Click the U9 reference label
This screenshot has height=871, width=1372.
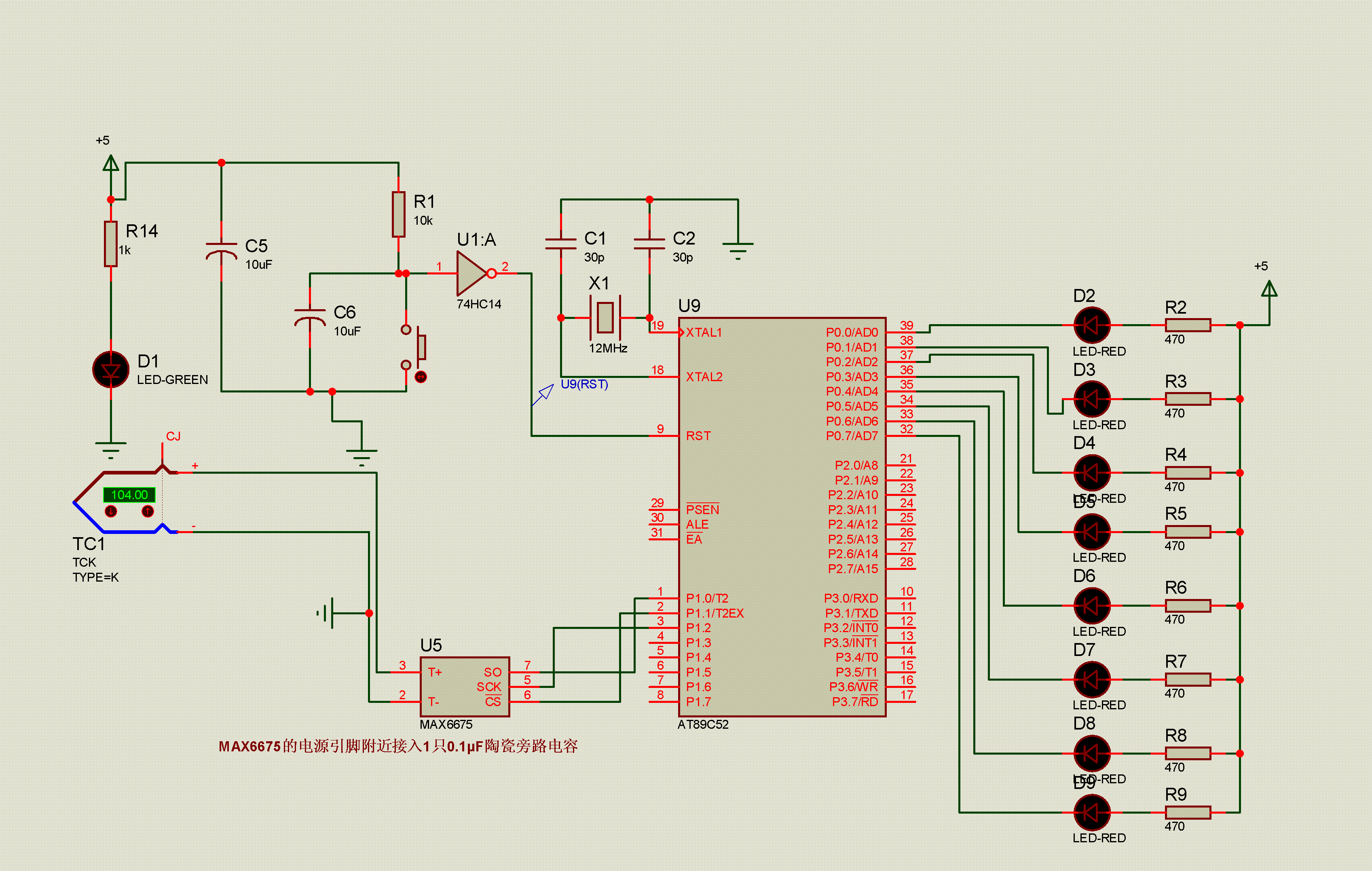point(689,306)
